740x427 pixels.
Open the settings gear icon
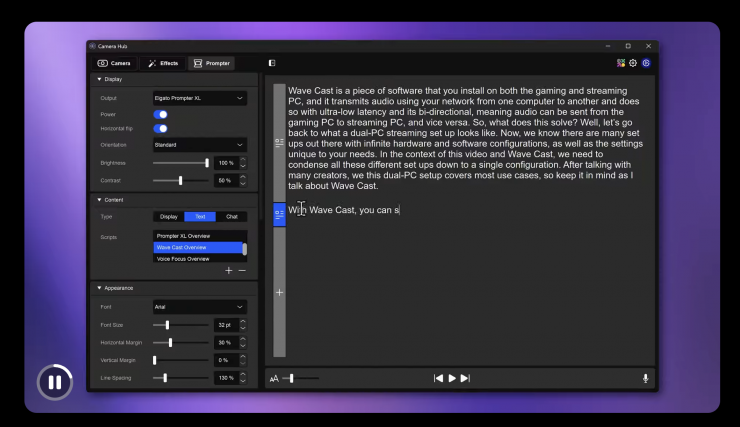pyautogui.click(x=633, y=63)
